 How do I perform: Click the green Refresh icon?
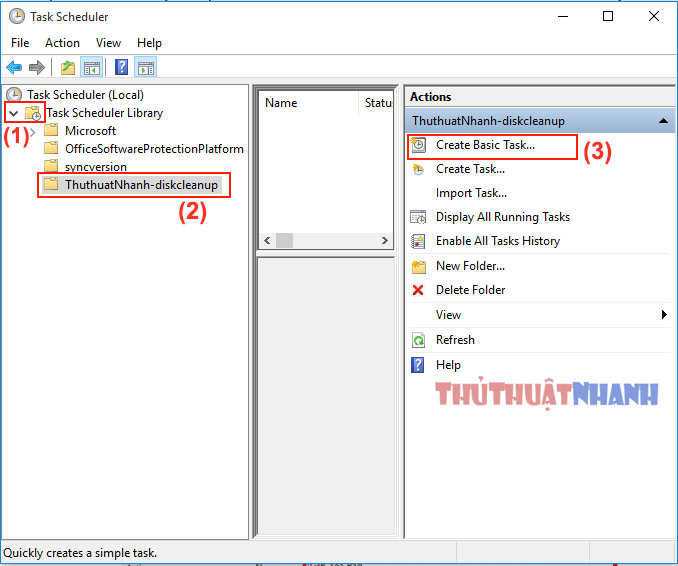pos(418,340)
